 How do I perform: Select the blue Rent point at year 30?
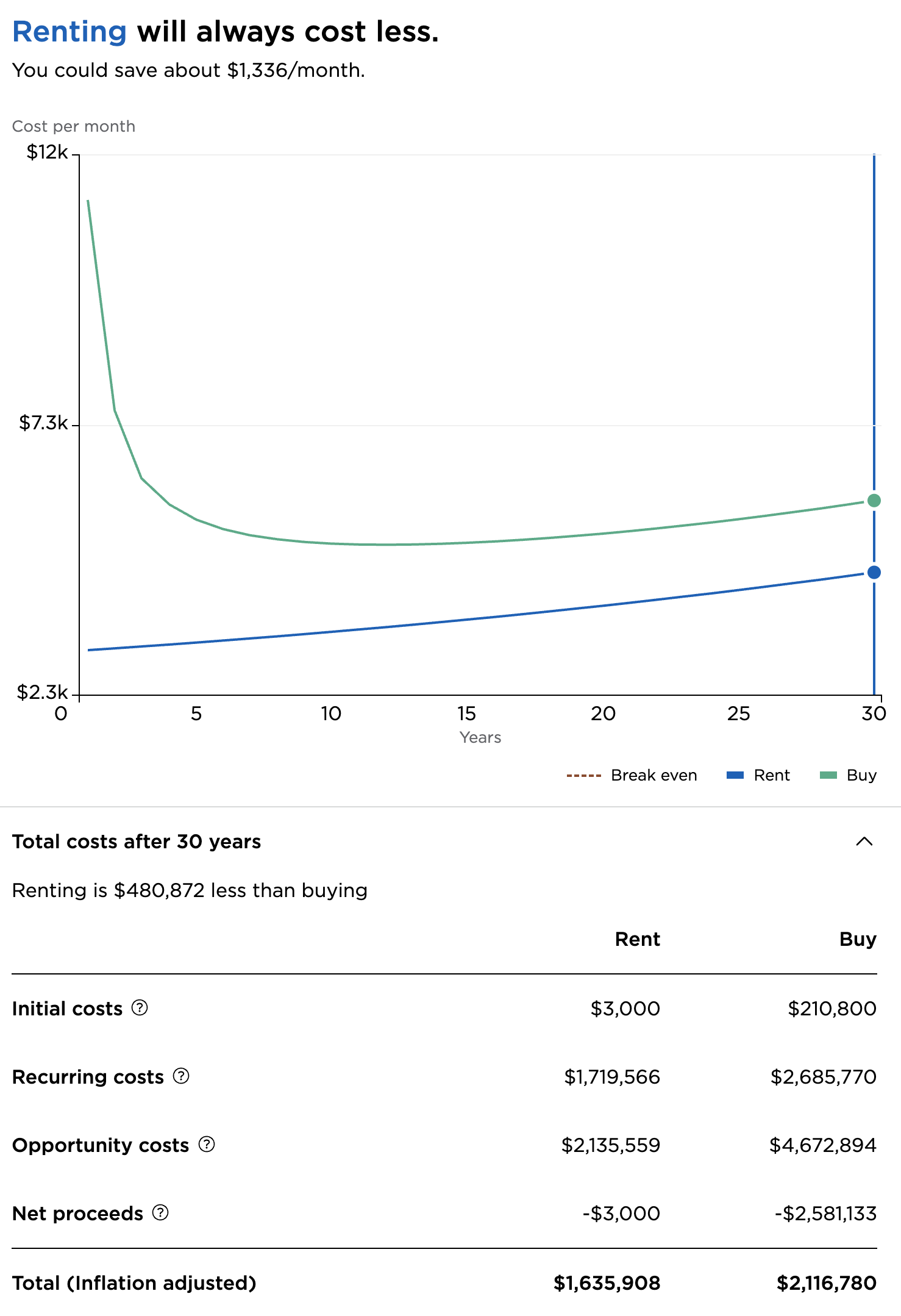pos(874,572)
